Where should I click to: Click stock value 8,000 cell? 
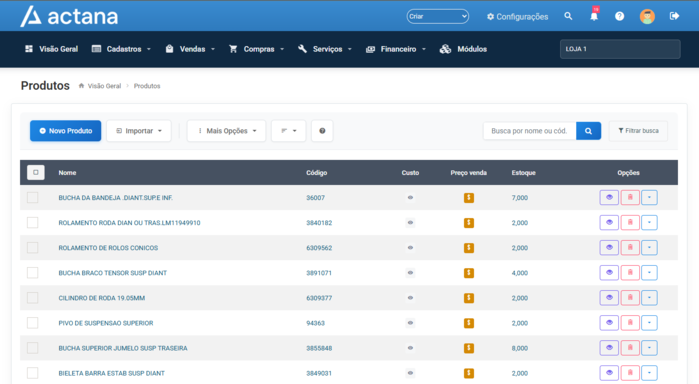pyautogui.click(x=519, y=348)
